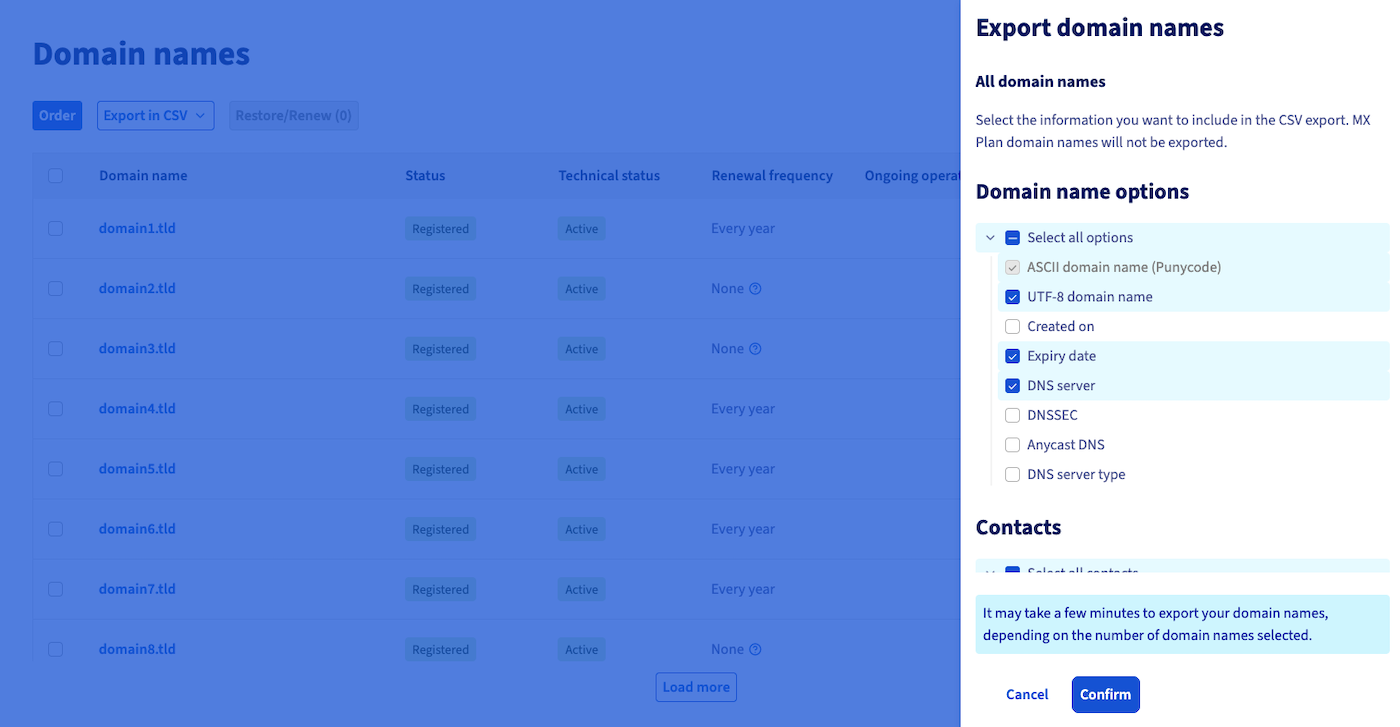Click the Confirm button to export
Image resolution: width=1400 pixels, height=727 pixels.
1105,694
